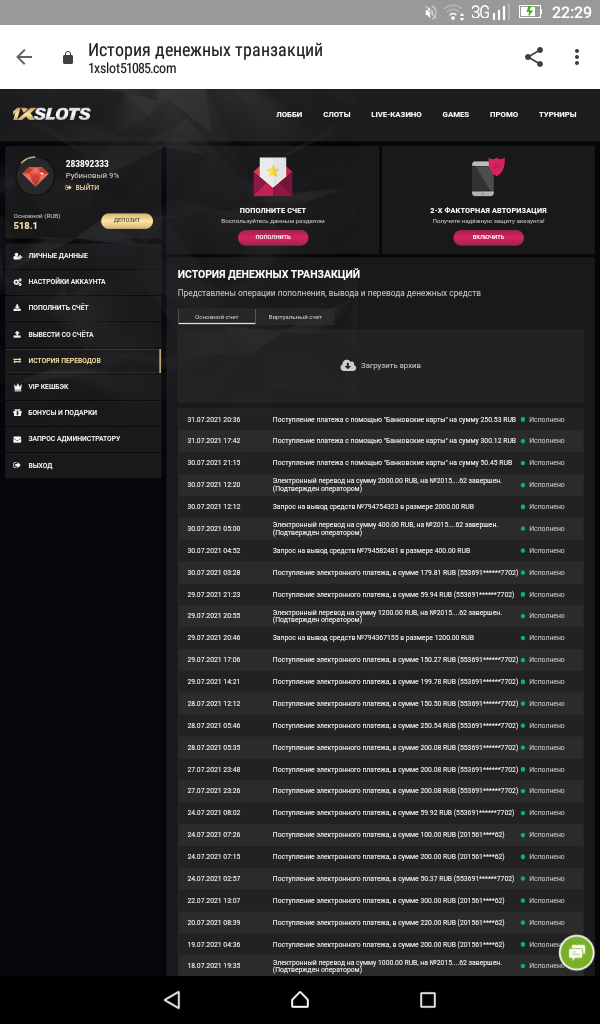The image size is (600, 1024).
Task: Open LIVE-КАЗИНО section
Action: (x=396, y=114)
